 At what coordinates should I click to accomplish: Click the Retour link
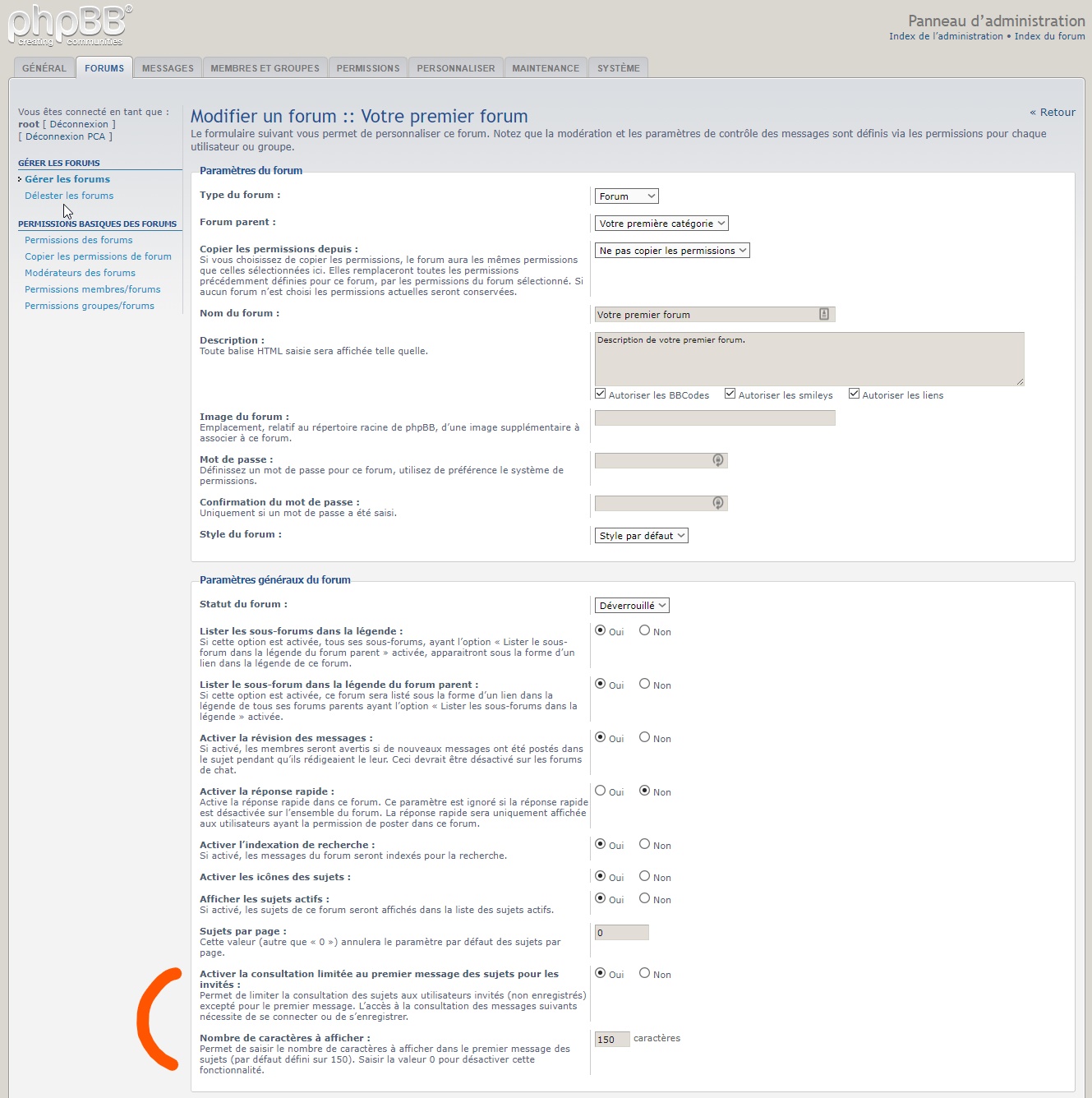pos(1053,113)
